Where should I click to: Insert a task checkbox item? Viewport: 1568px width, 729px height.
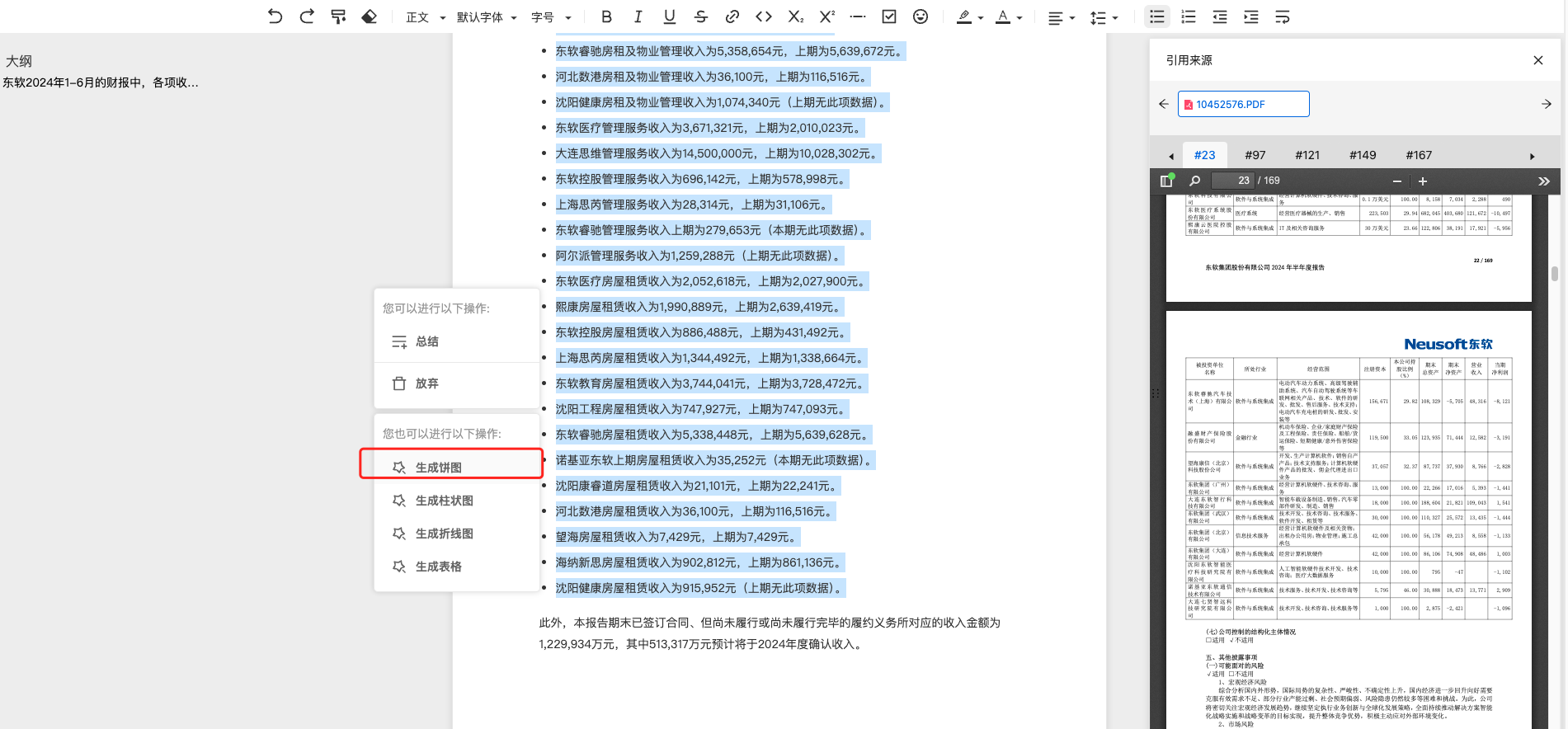pos(889,16)
